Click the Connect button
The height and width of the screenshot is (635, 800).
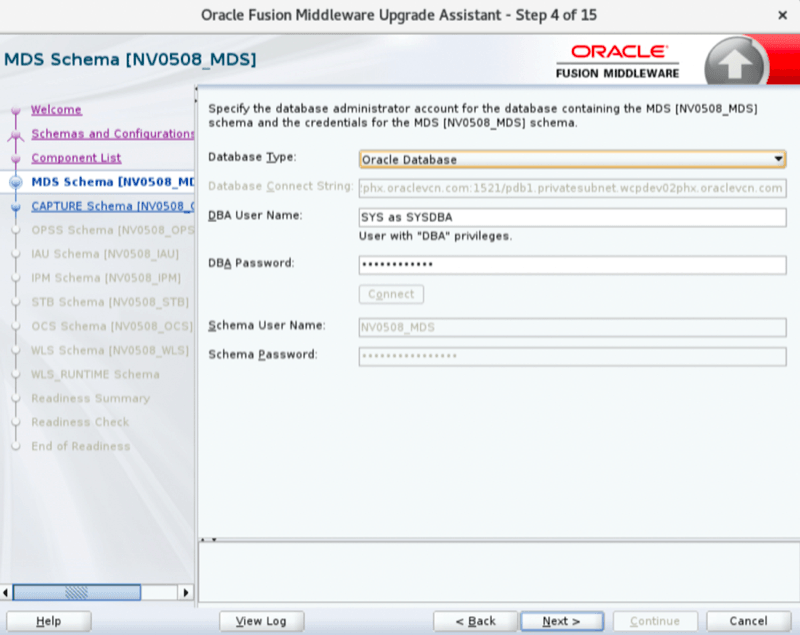(391, 294)
